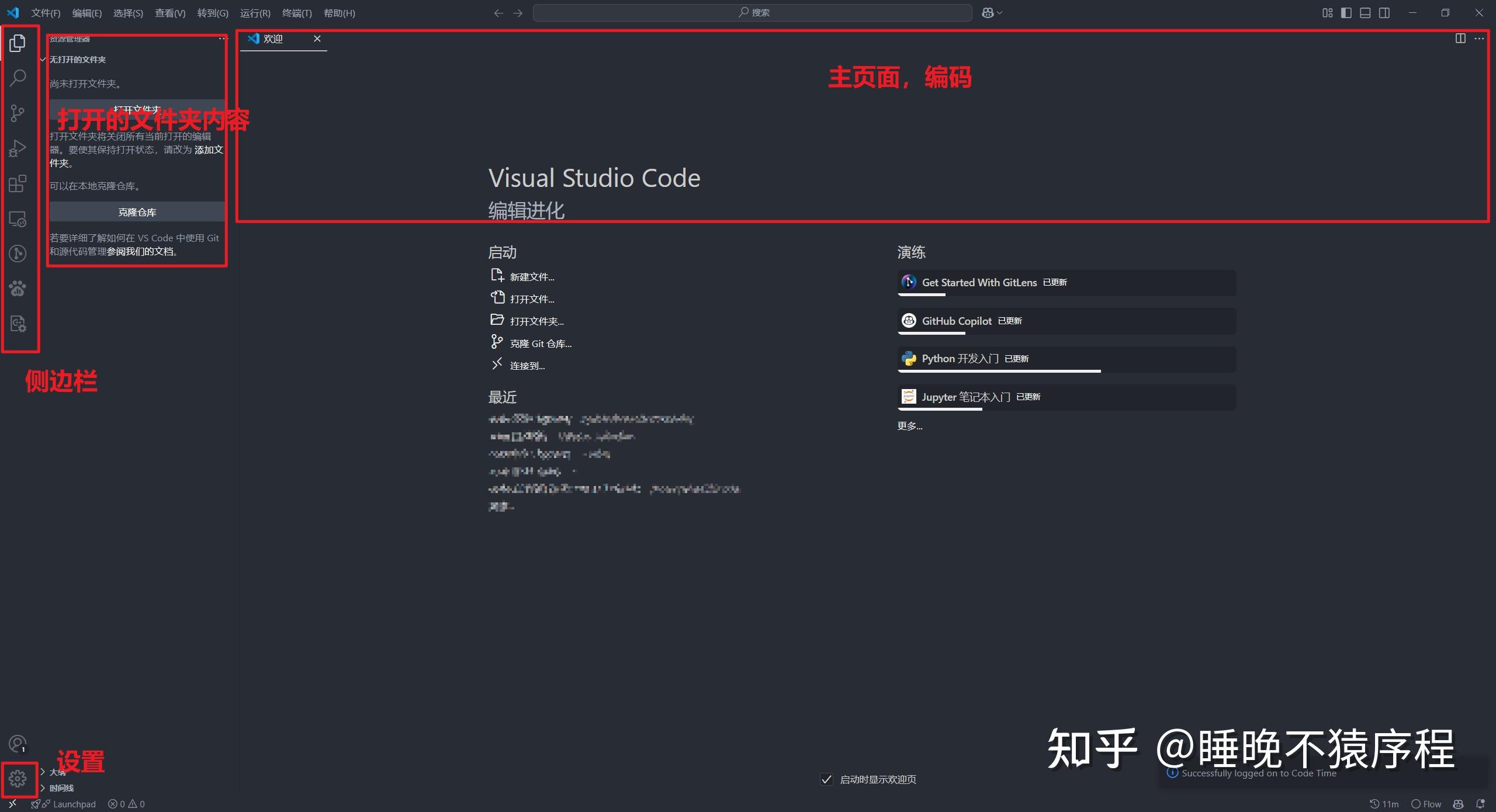Open the Run and Debug view
This screenshot has width=1496, height=812.
tap(18, 148)
